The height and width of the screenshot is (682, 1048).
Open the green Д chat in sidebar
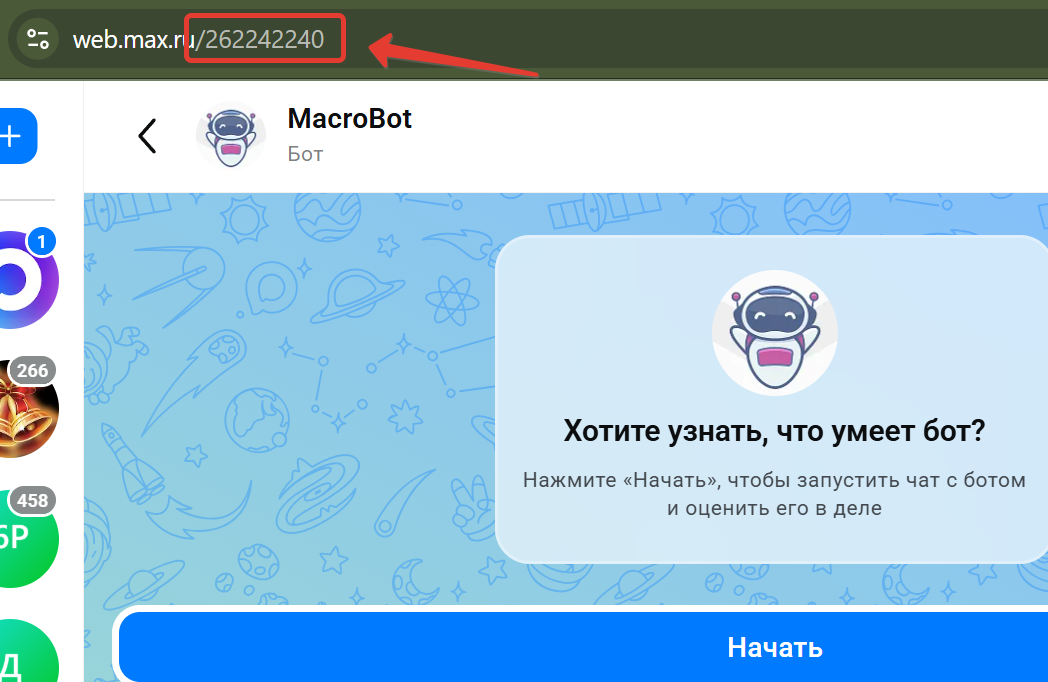(x=27, y=652)
